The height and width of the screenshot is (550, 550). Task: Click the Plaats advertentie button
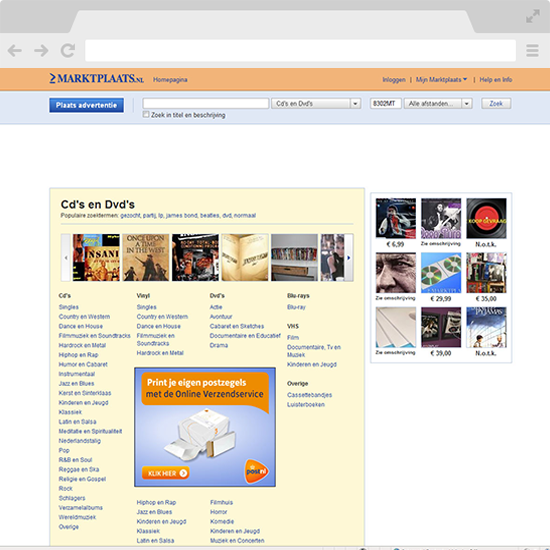[x=86, y=105]
